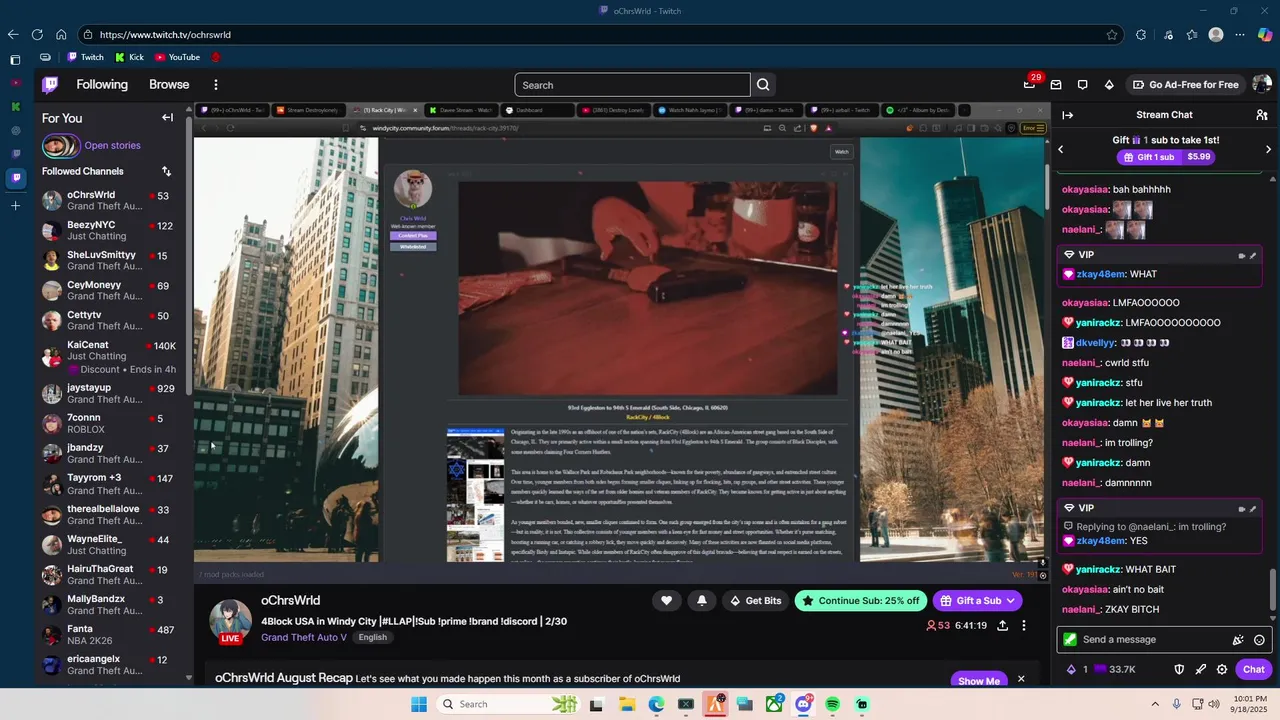Open the party popper celebration icon in chat
1280x720 pixels.
pos(1238,640)
